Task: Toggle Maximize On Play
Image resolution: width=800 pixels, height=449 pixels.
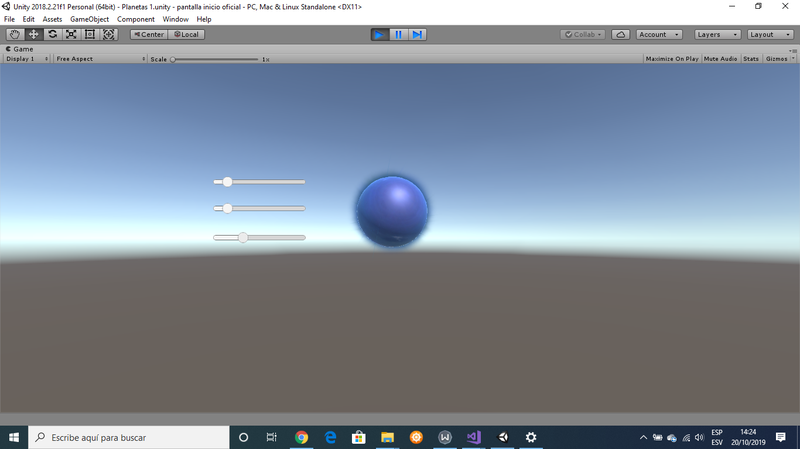Action: coord(672,59)
